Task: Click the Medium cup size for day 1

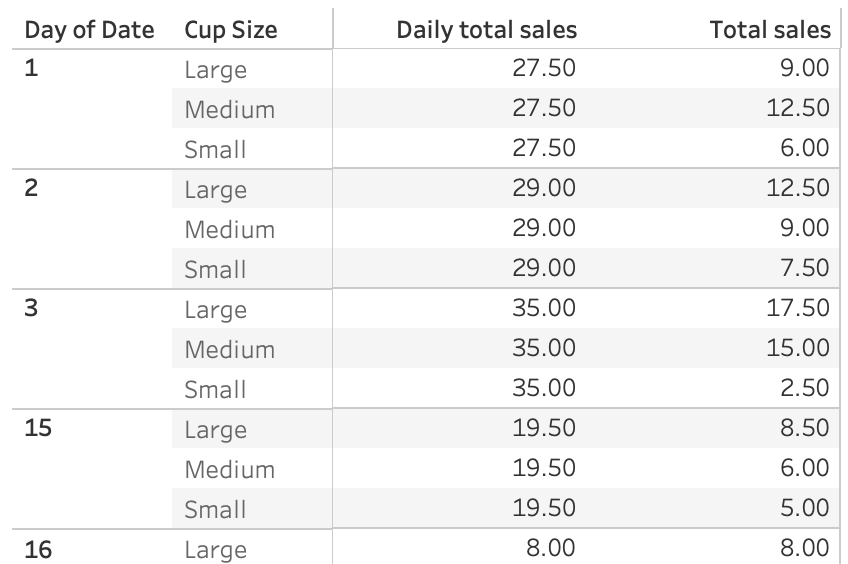Action: tap(229, 109)
